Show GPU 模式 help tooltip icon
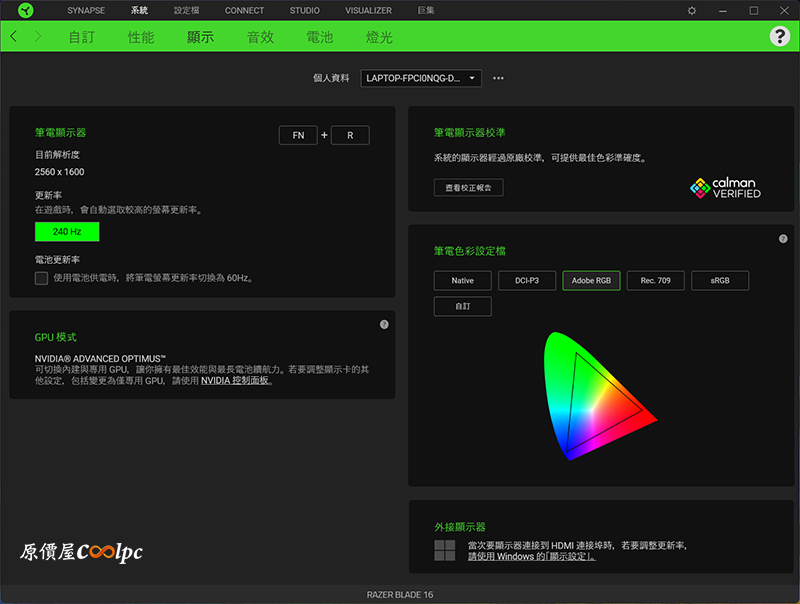 [x=384, y=324]
